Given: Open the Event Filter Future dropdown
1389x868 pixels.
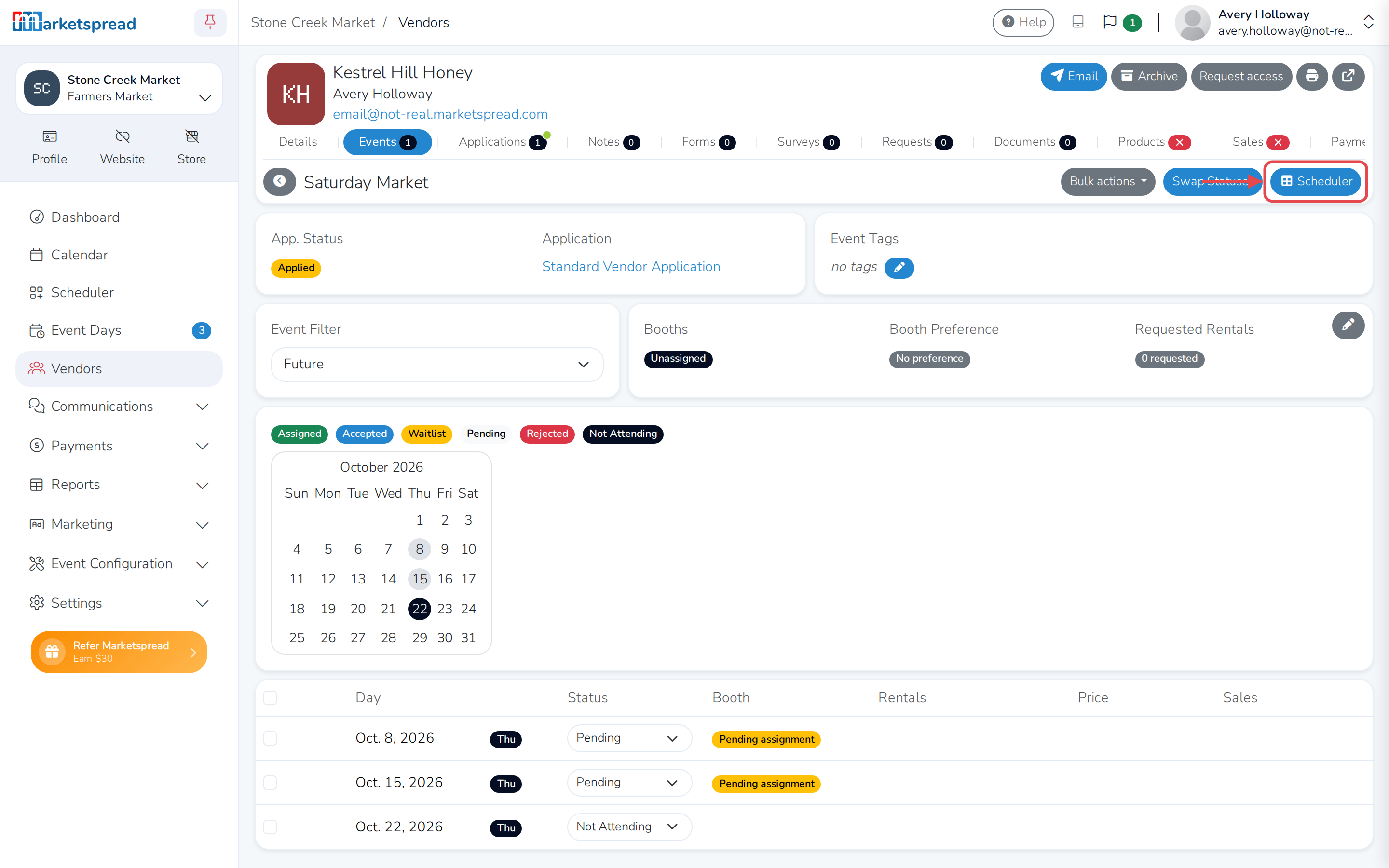Looking at the screenshot, I should click(x=437, y=364).
